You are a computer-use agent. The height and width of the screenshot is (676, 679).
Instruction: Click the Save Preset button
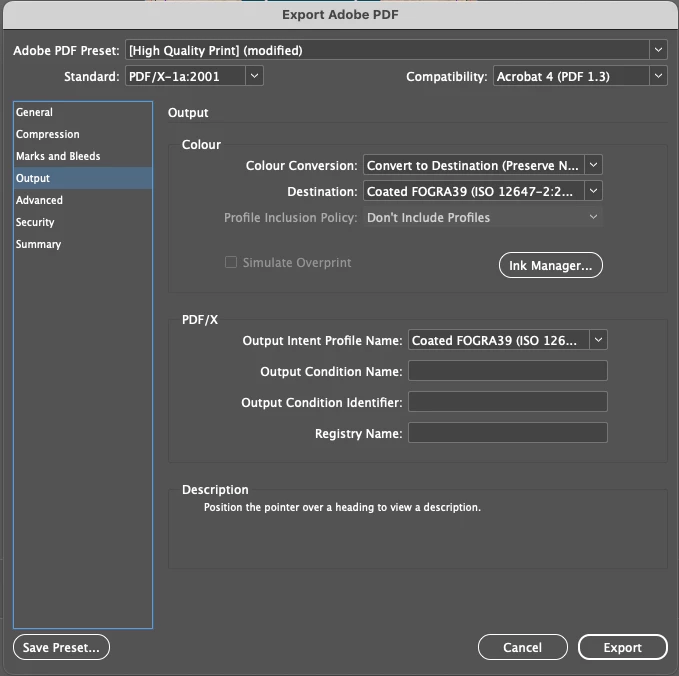click(61, 647)
